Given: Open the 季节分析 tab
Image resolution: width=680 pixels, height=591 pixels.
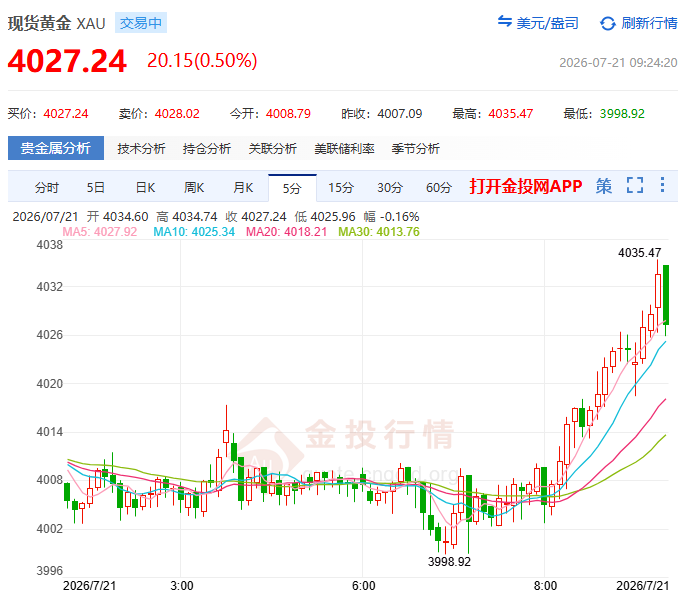Looking at the screenshot, I should (415, 149).
